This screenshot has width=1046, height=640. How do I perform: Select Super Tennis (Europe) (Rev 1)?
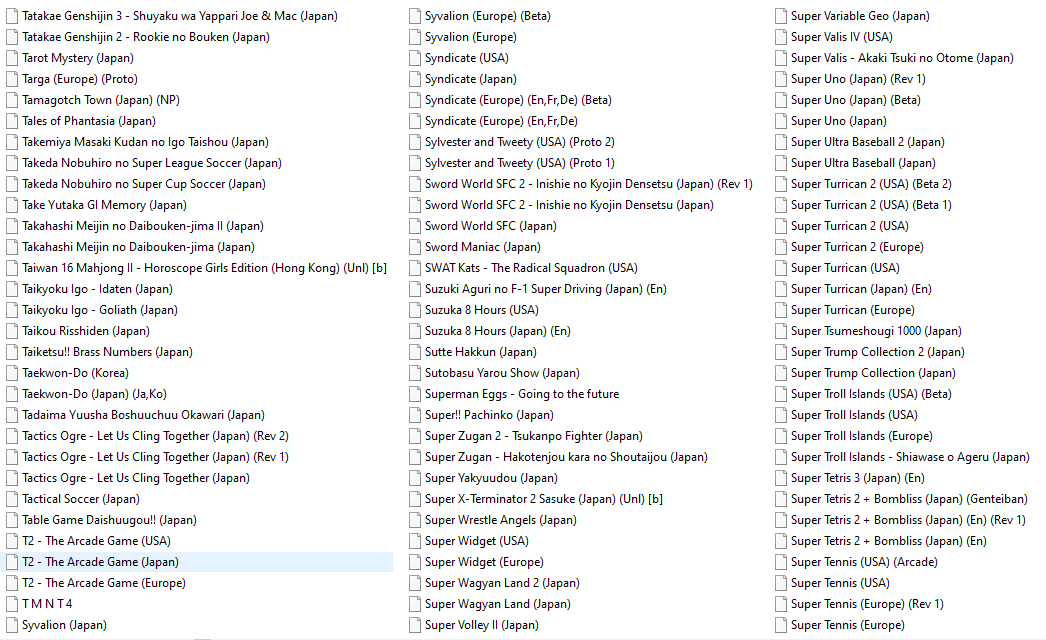pyautogui.click(x=867, y=604)
